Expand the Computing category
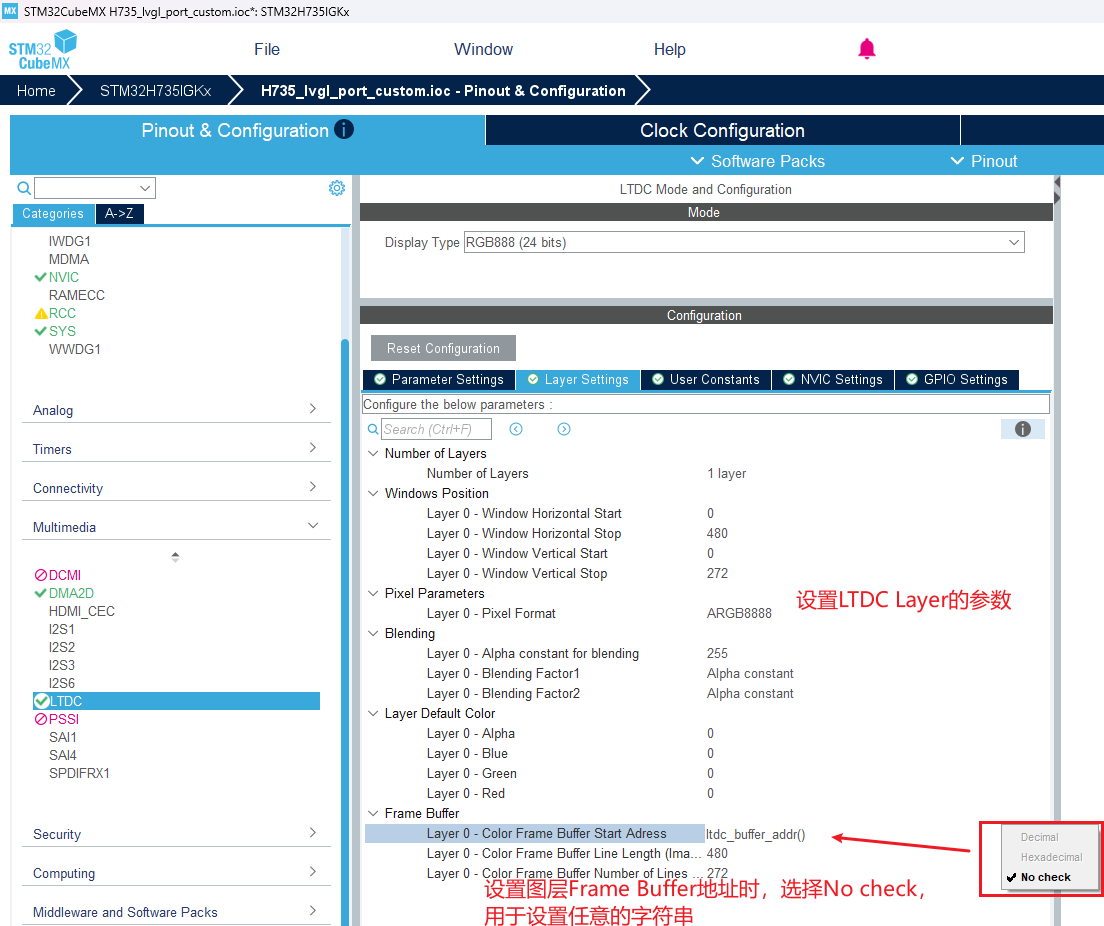 click(176, 872)
